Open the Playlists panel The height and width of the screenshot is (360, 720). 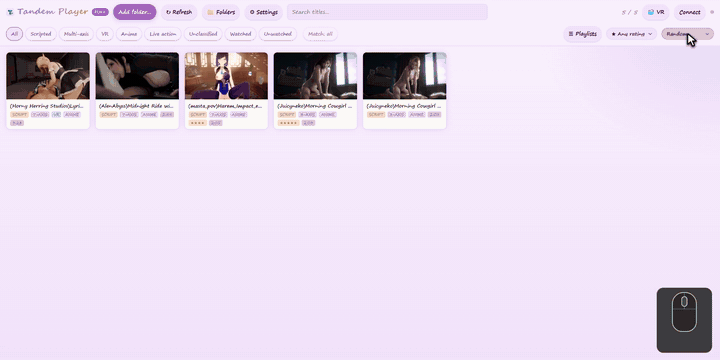[x=582, y=34]
